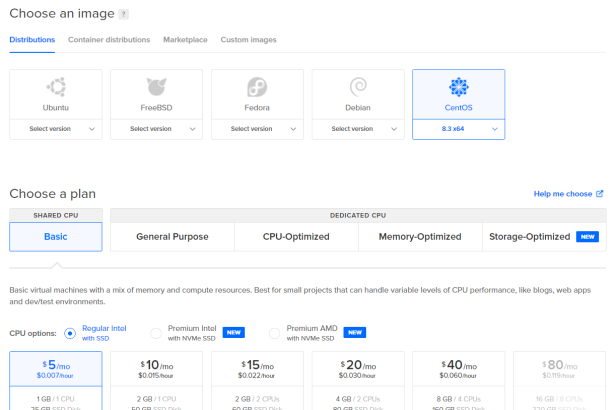
Task: Click the Ubuntu distribution name
Action: (x=56, y=108)
